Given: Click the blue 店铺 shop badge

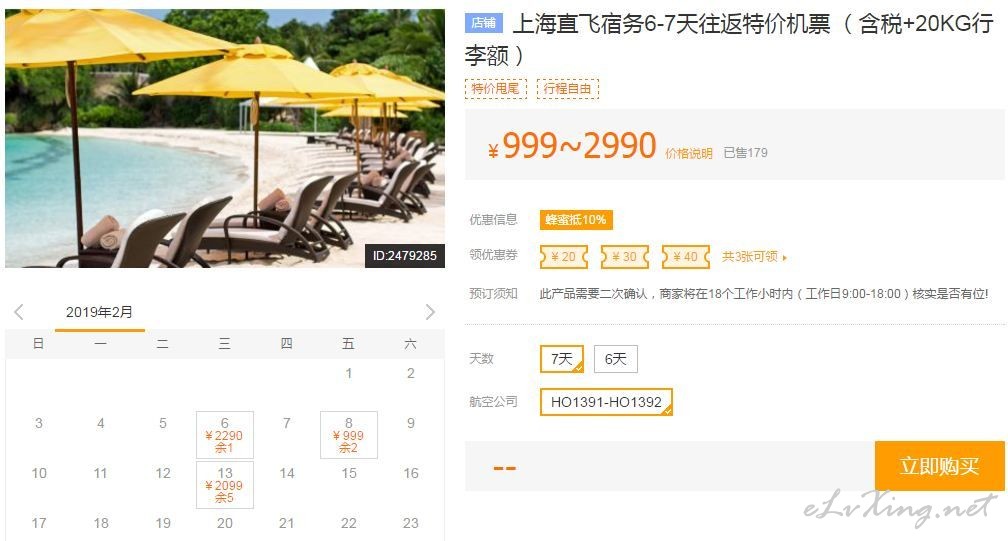Looking at the screenshot, I should (483, 23).
